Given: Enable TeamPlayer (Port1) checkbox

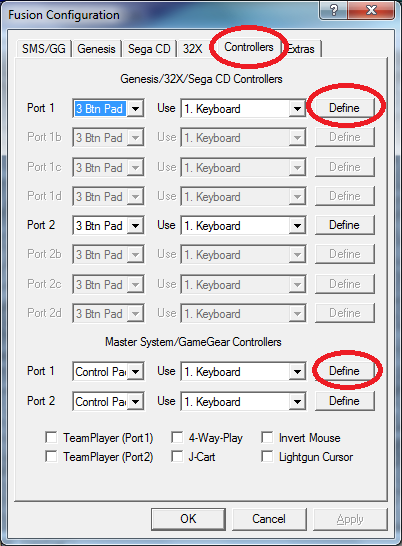Looking at the screenshot, I should tap(51, 437).
